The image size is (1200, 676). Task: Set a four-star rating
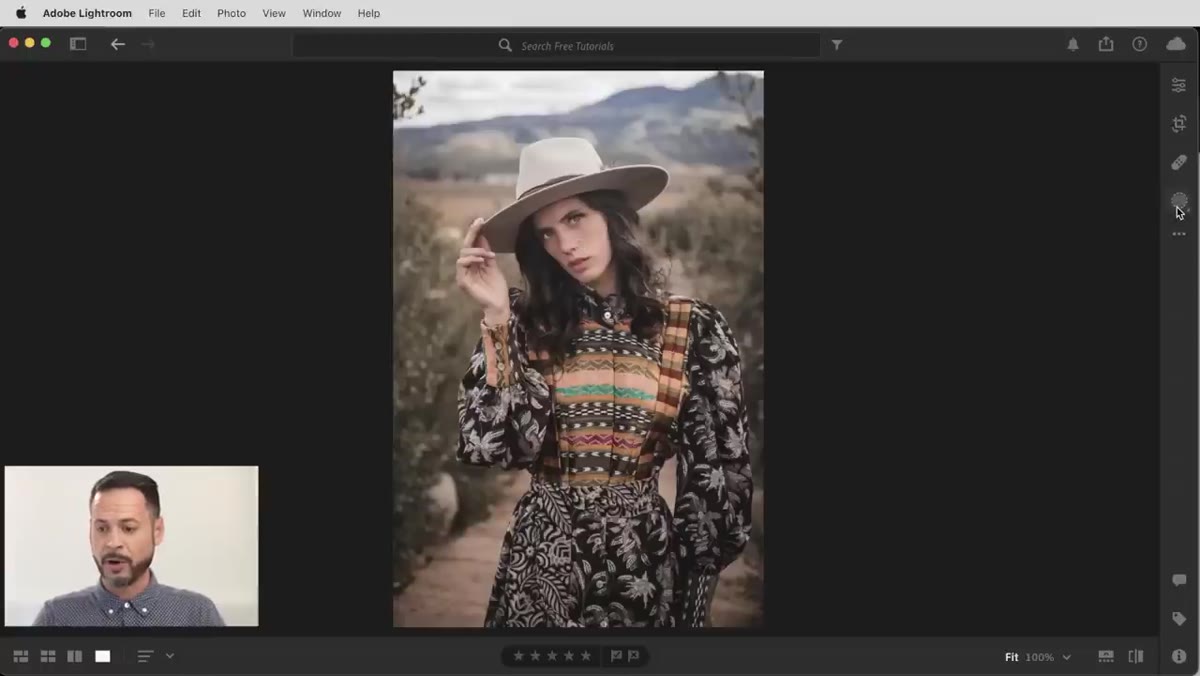click(569, 656)
